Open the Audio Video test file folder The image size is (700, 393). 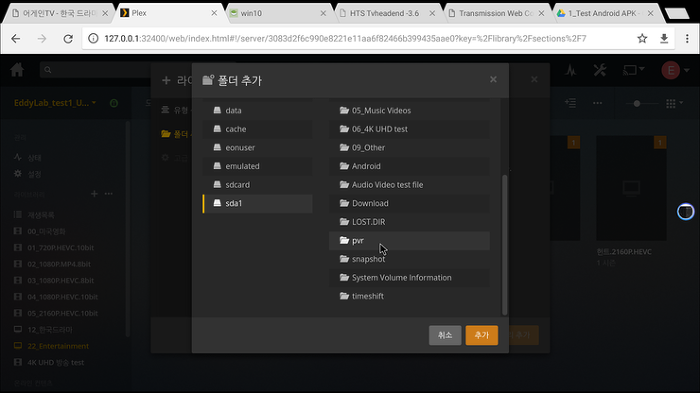pyautogui.click(x=409, y=184)
